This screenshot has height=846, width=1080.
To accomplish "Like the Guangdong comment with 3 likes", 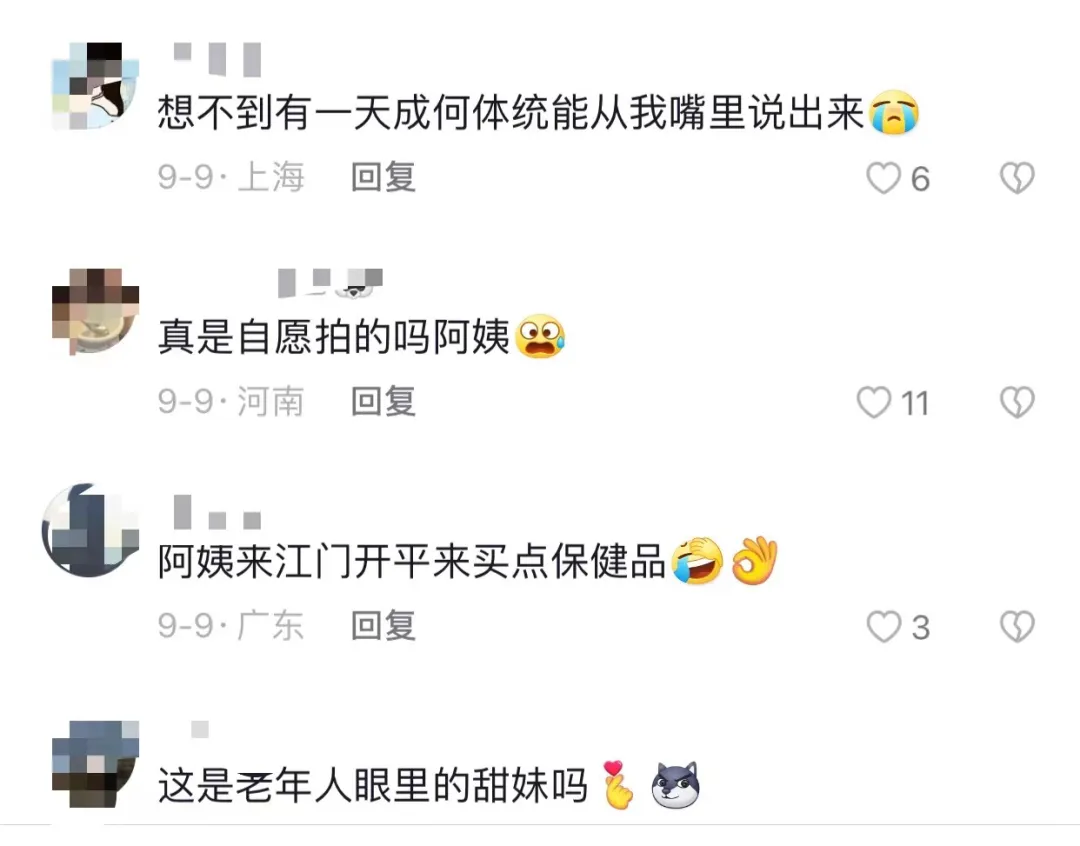I will click(883, 627).
